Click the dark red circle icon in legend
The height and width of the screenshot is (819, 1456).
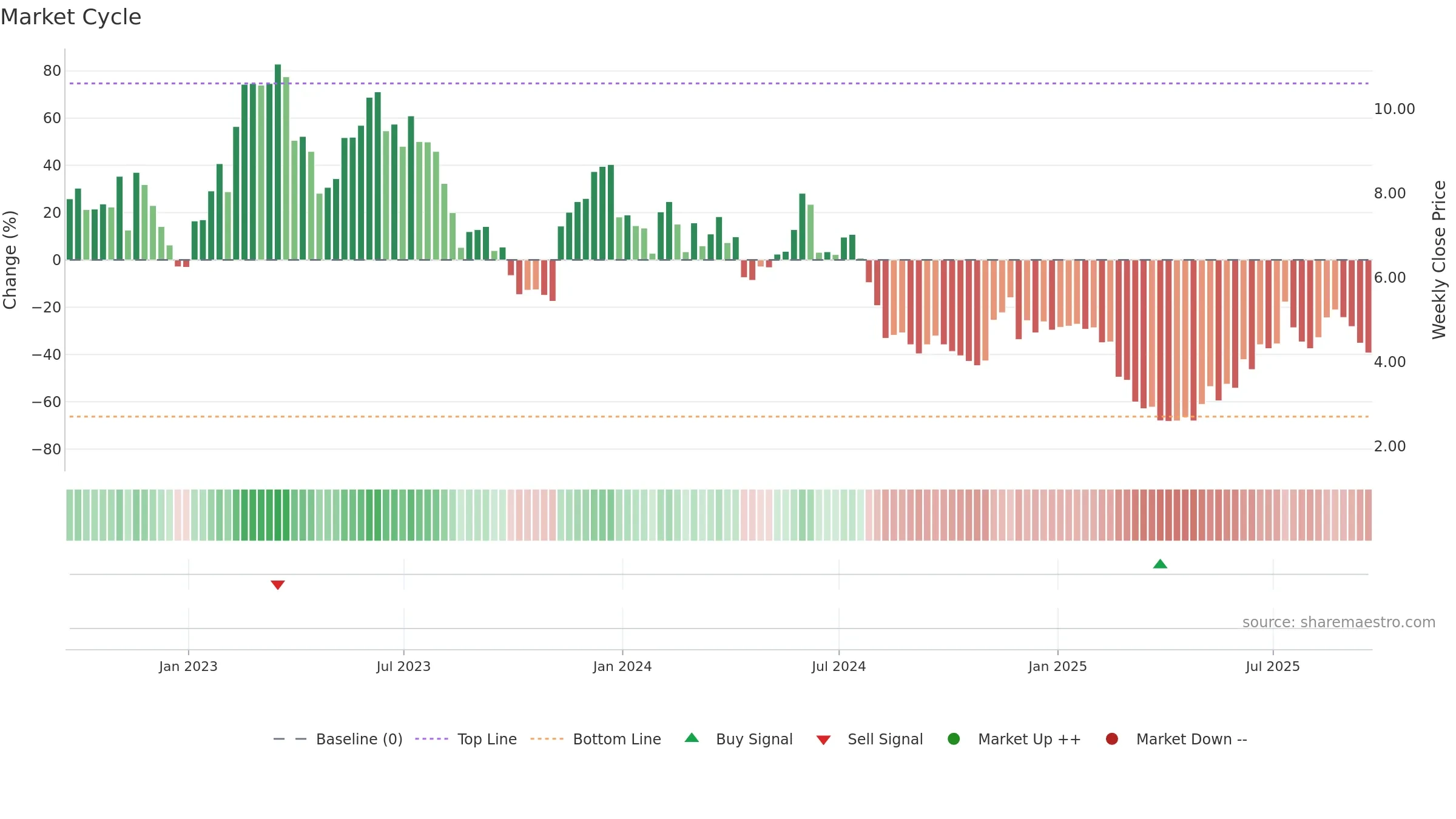pos(1112,739)
